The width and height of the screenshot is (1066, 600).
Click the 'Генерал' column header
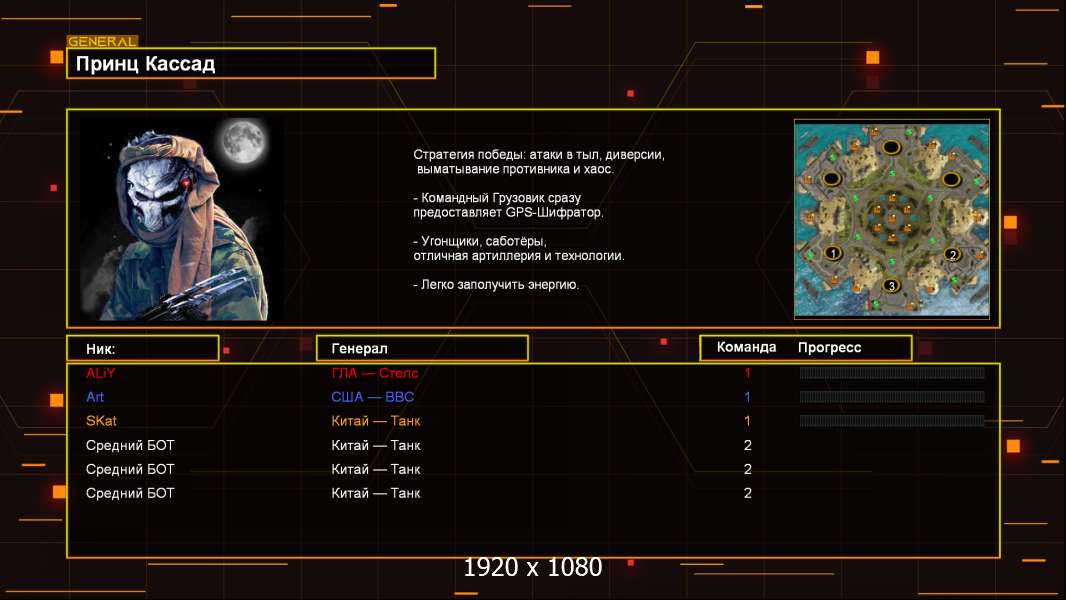pyautogui.click(x=422, y=348)
